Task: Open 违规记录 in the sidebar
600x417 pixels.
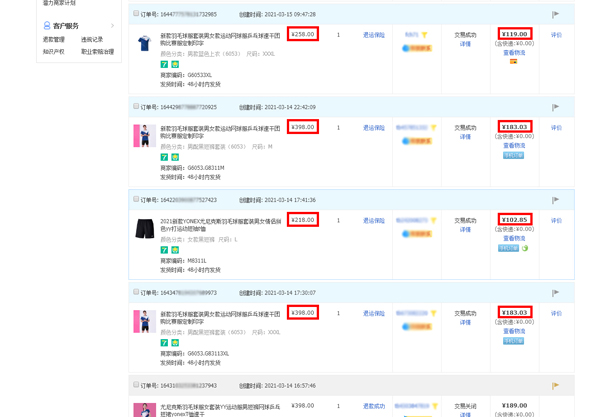Action: point(92,40)
